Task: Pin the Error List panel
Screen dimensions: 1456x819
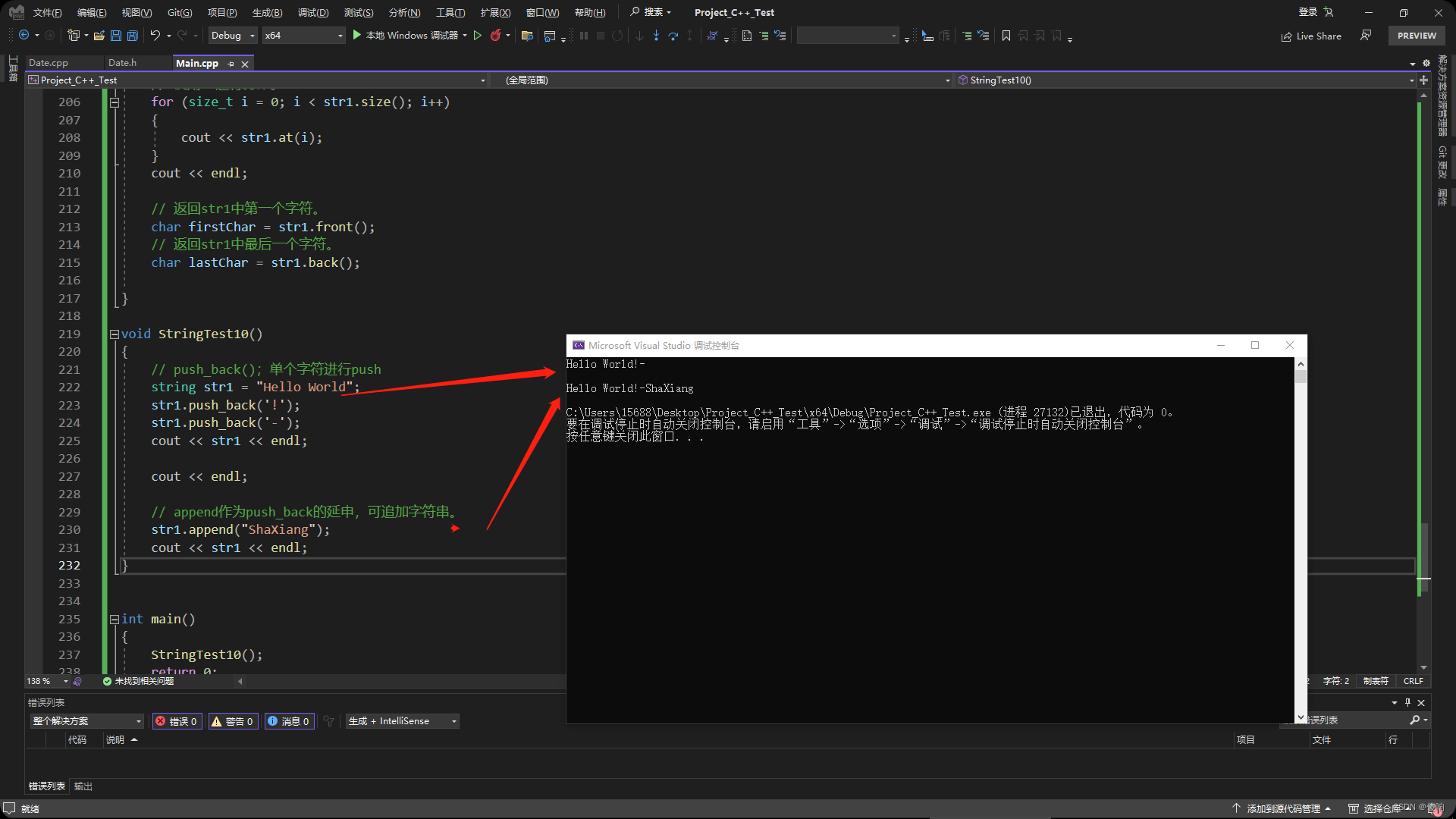Action: point(1407,702)
